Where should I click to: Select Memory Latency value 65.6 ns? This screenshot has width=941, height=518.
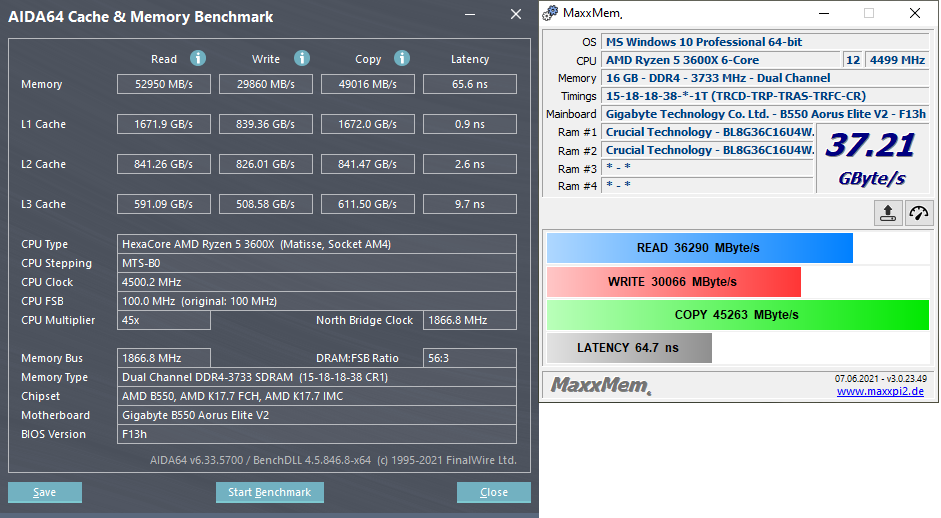tap(470, 84)
